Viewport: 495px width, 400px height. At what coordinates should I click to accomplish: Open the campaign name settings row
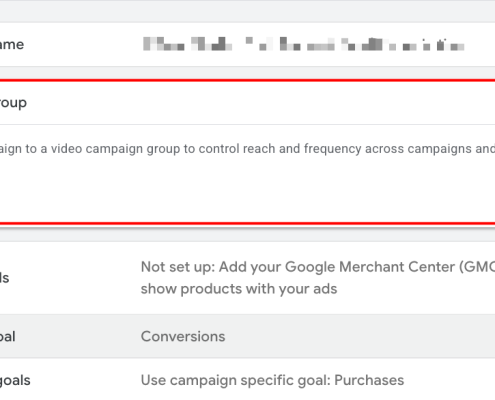(x=247, y=44)
